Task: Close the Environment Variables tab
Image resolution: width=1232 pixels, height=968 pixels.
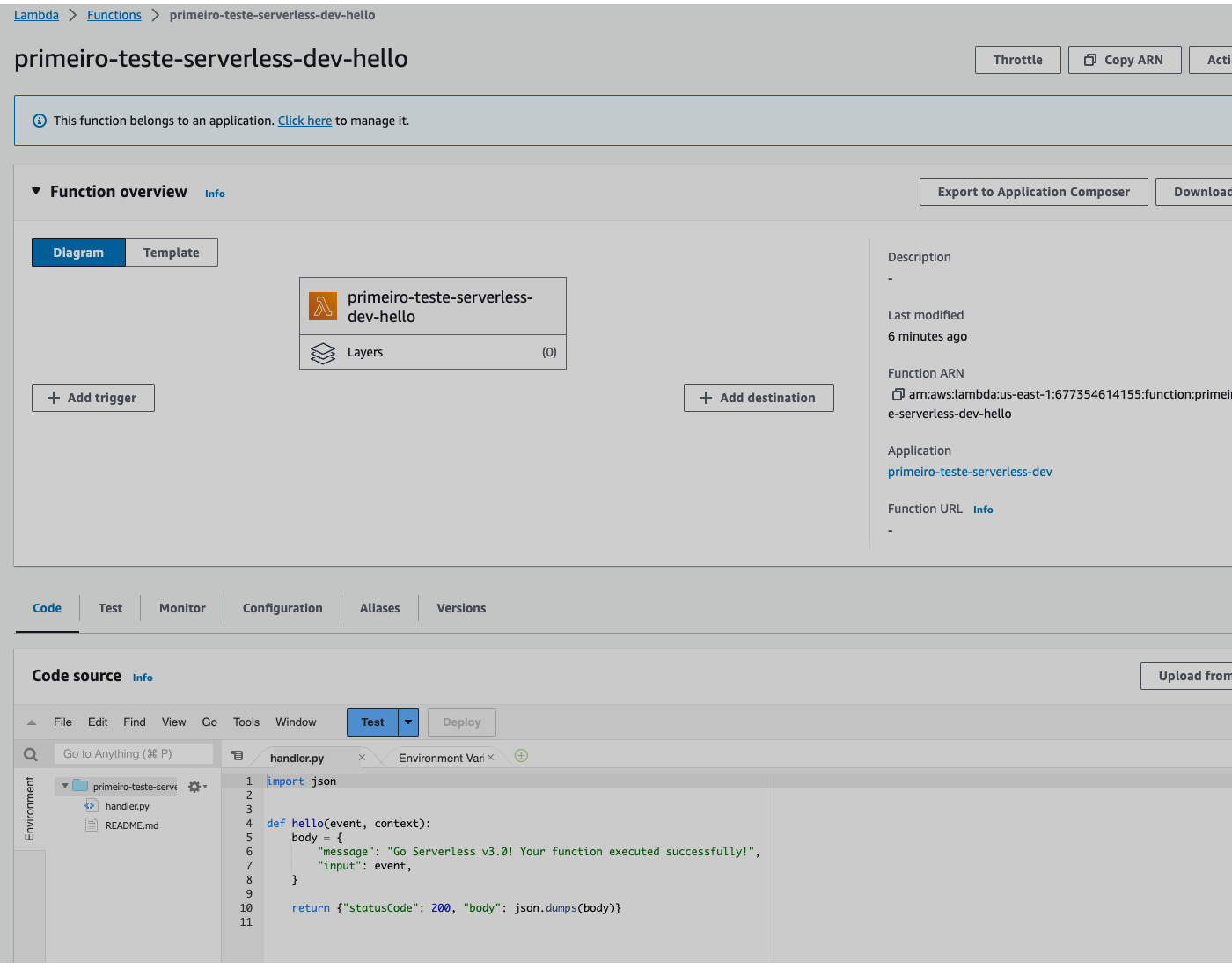Action: point(491,756)
